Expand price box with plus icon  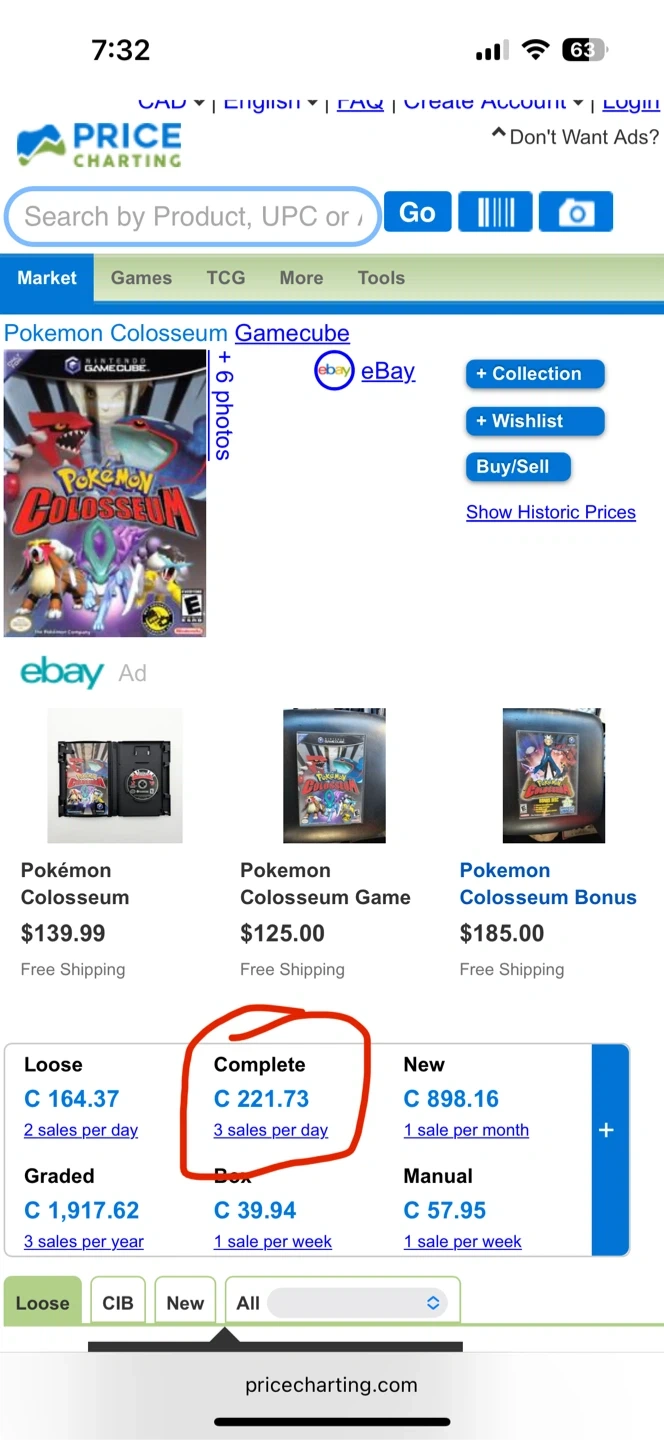click(x=606, y=1130)
